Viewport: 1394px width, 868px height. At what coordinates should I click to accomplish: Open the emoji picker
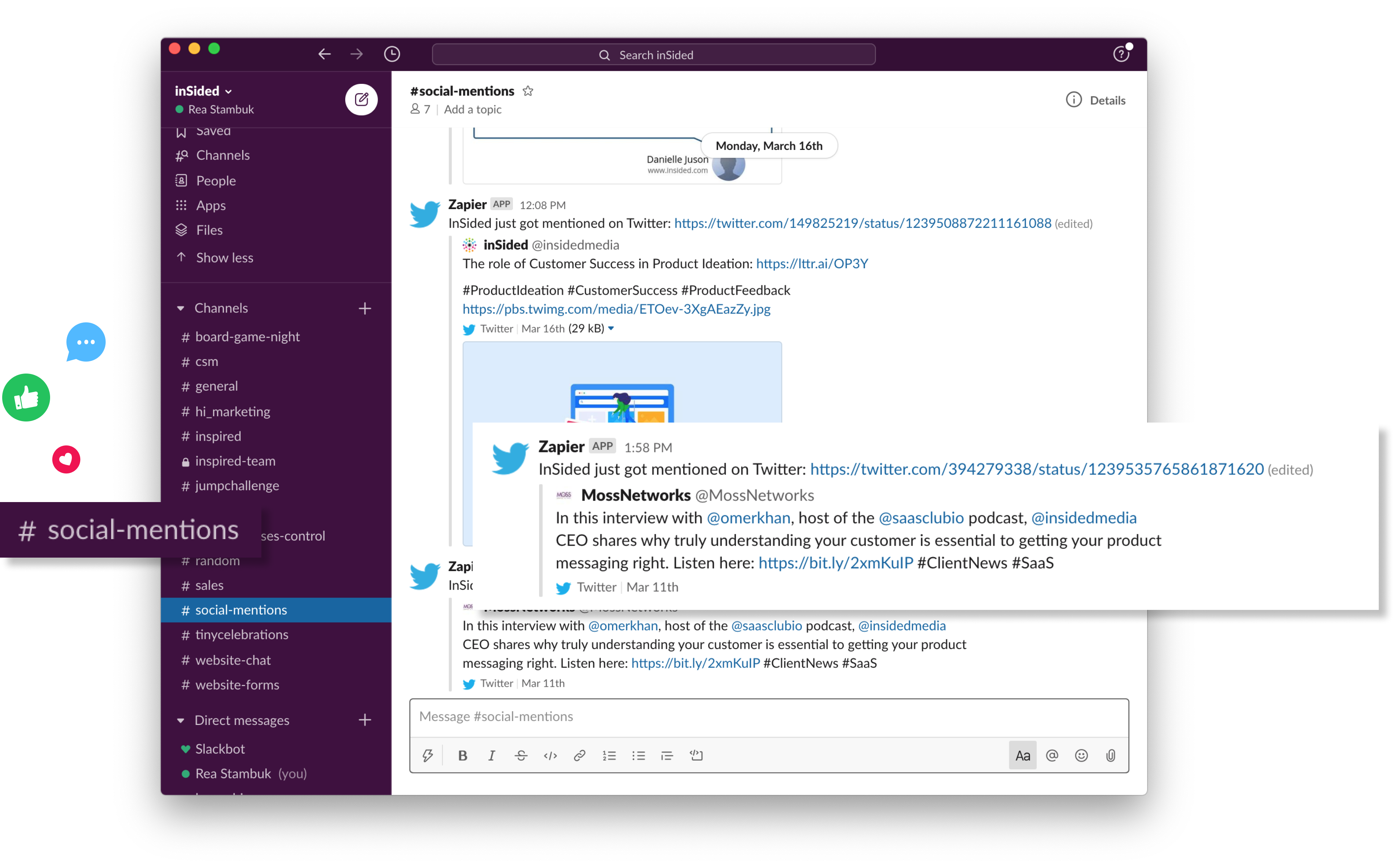point(1081,755)
